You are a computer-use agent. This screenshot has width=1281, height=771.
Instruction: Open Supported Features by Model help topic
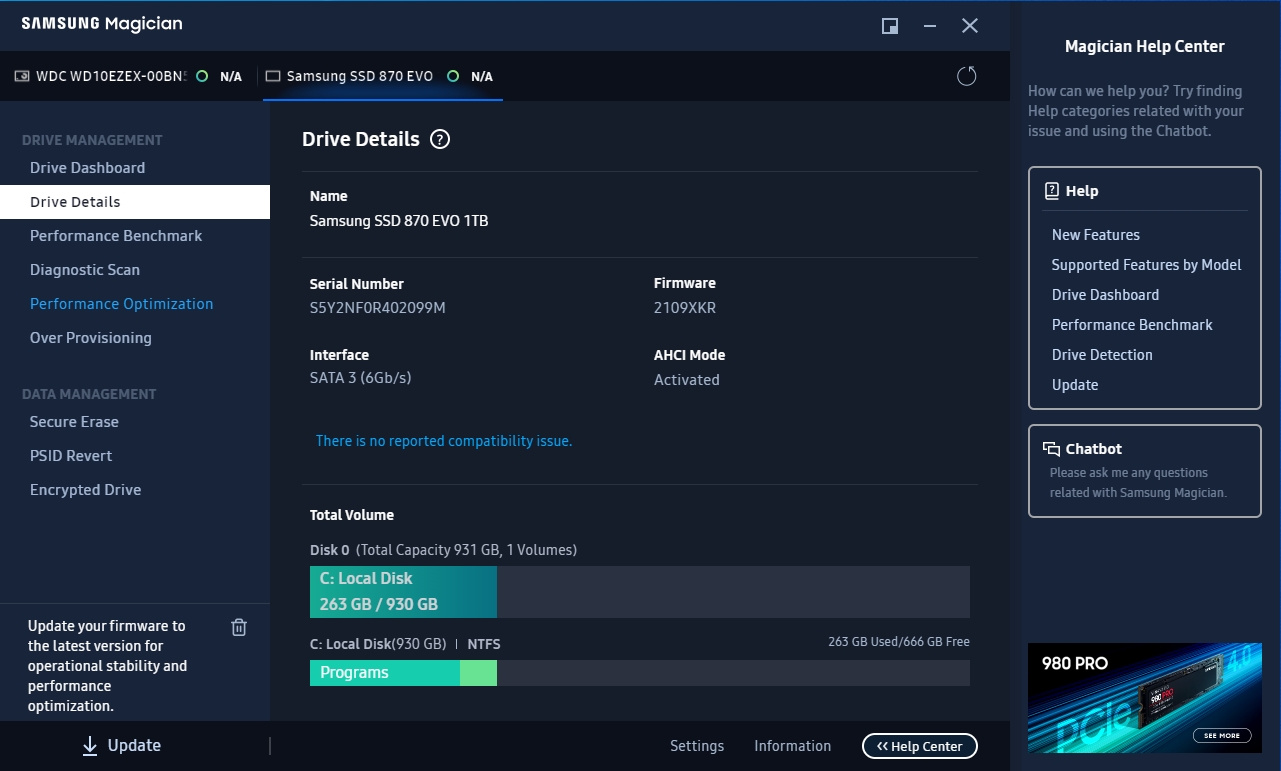[1146, 265]
